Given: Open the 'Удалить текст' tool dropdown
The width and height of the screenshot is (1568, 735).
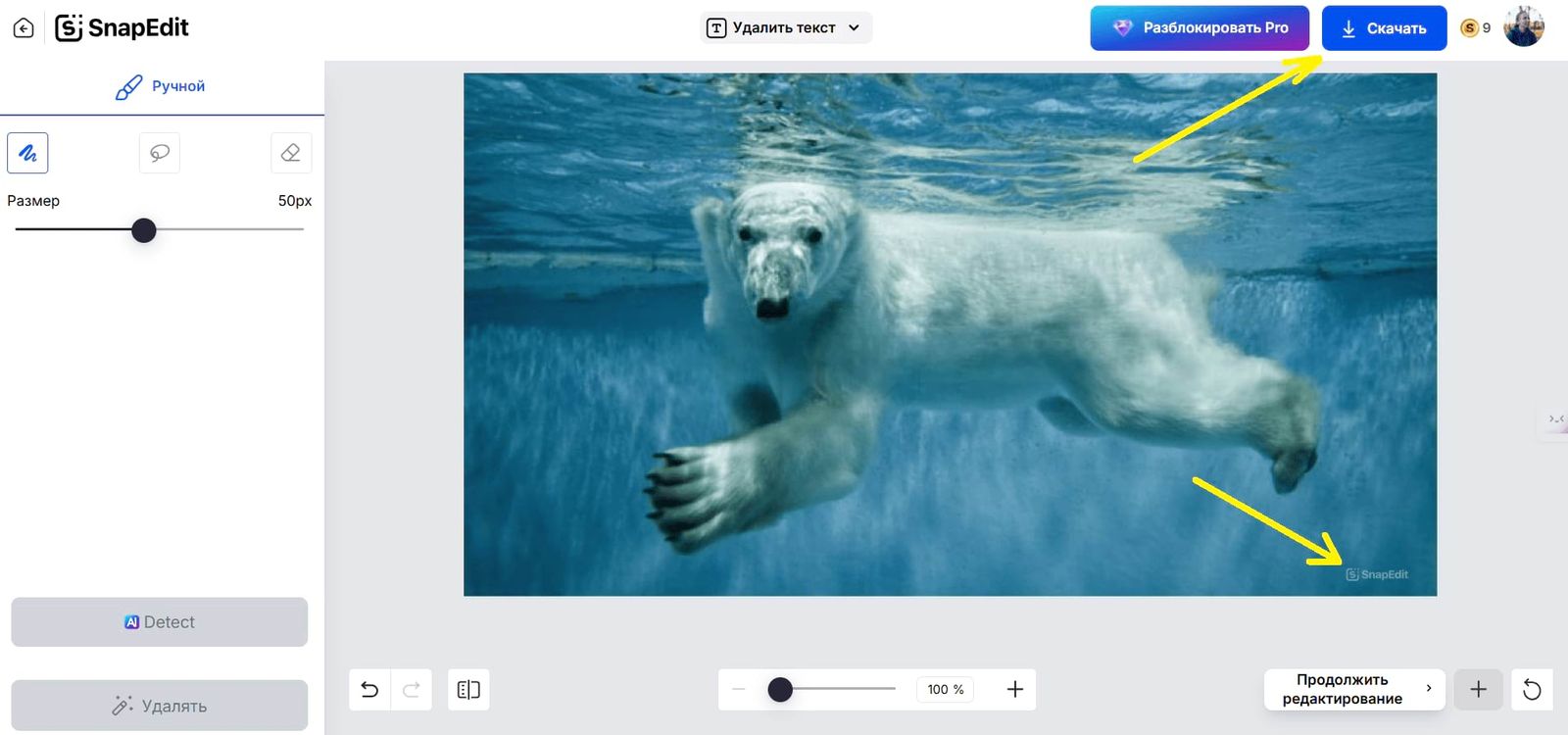Looking at the screenshot, I should [x=787, y=27].
